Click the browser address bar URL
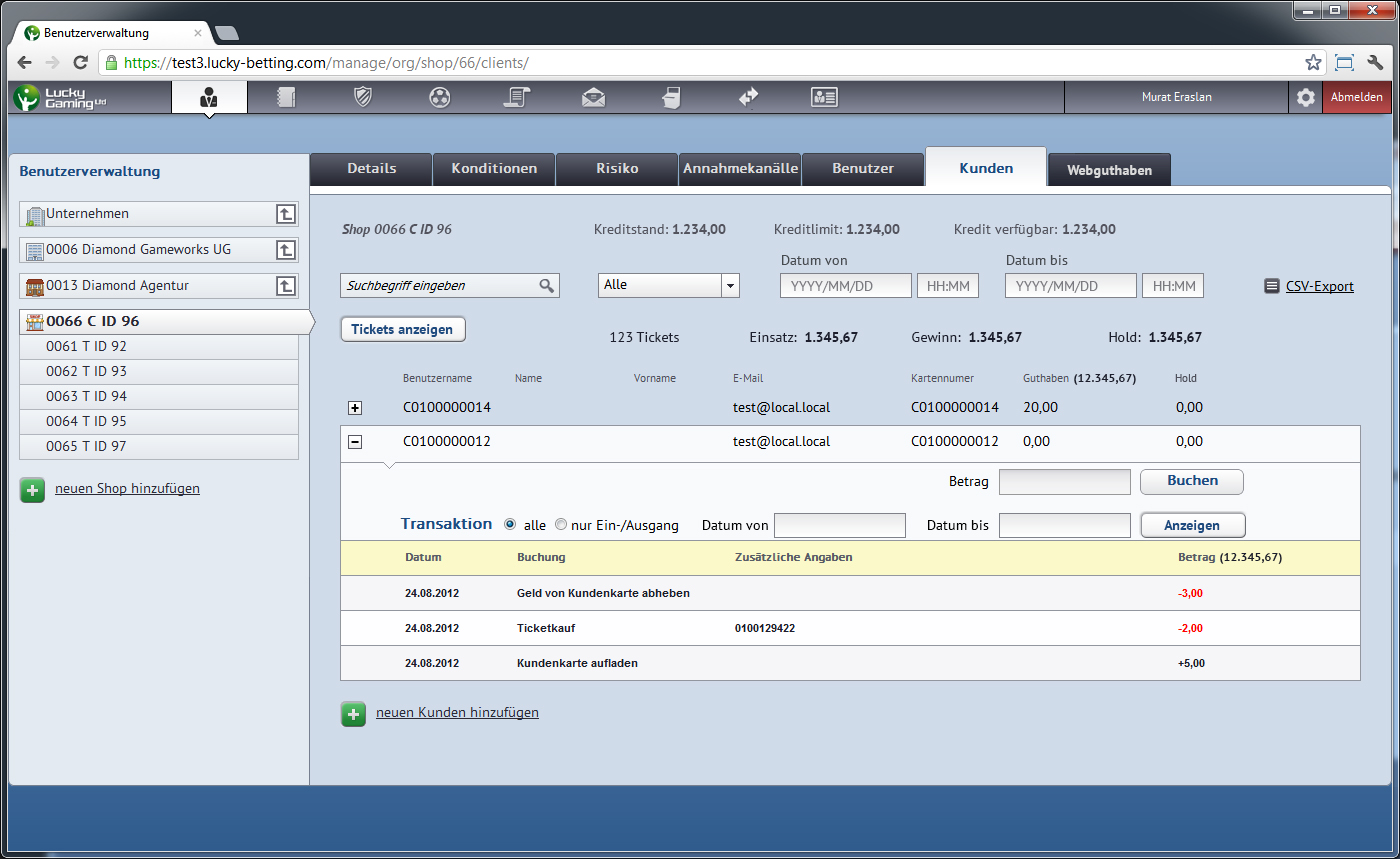The width and height of the screenshot is (1400, 859). click(326, 63)
